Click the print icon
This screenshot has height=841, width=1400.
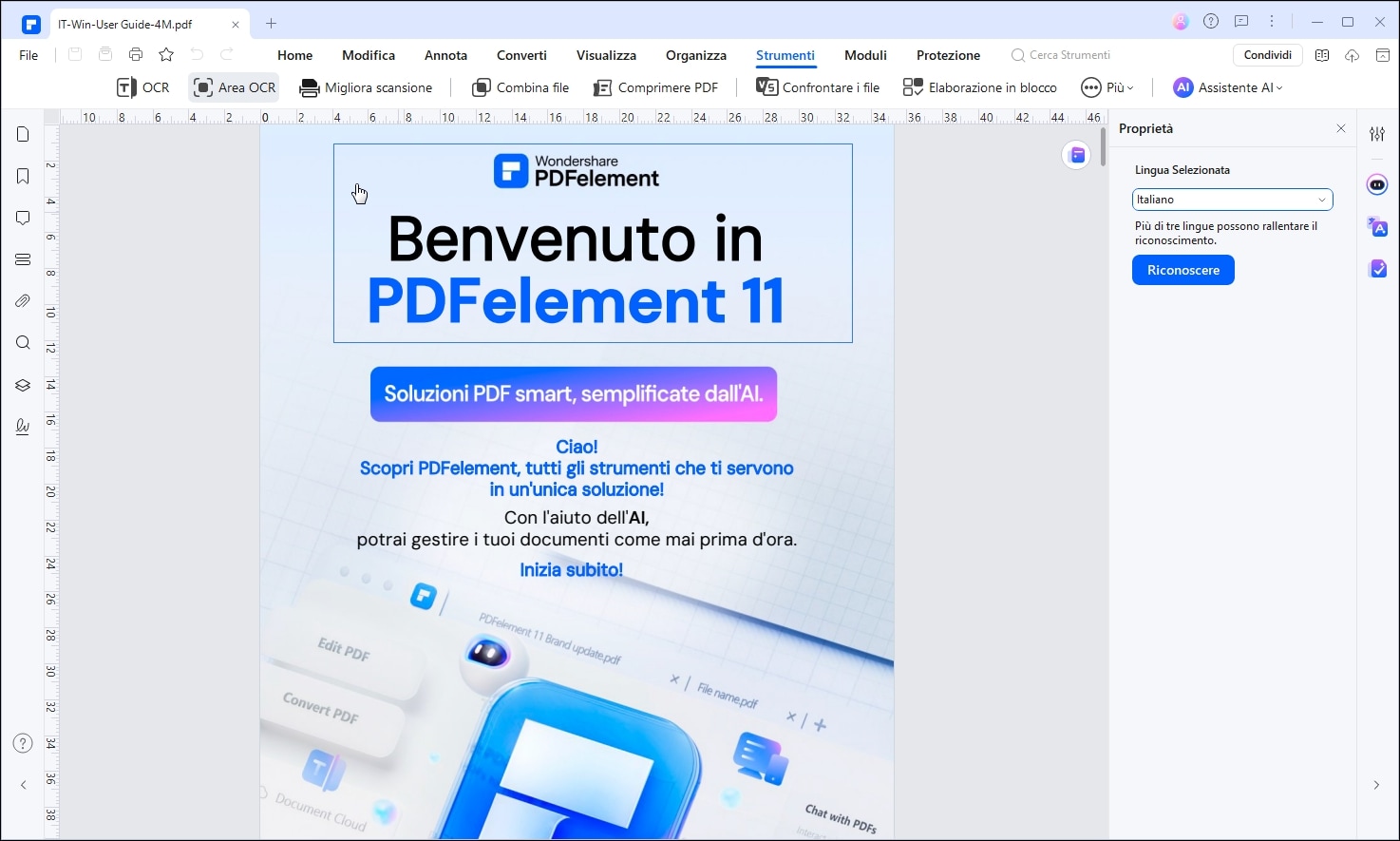[x=136, y=55]
